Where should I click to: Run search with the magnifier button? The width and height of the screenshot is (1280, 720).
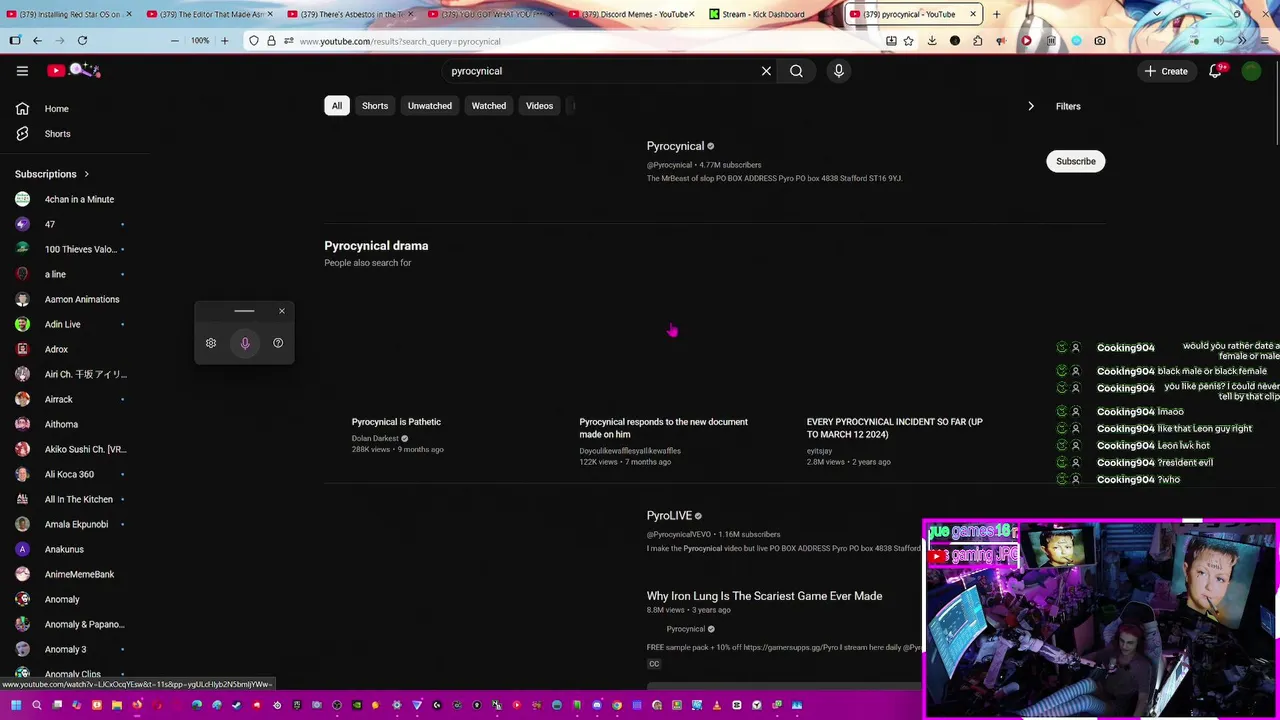796,71
